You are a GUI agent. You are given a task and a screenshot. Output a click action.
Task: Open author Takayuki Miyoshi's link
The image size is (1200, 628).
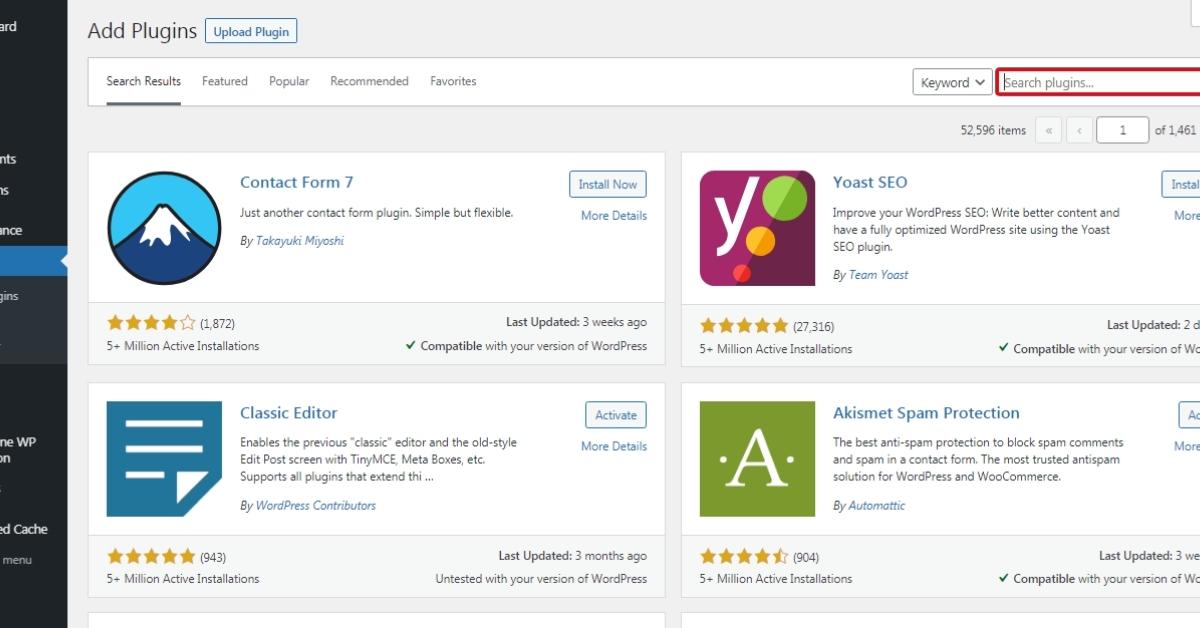300,241
